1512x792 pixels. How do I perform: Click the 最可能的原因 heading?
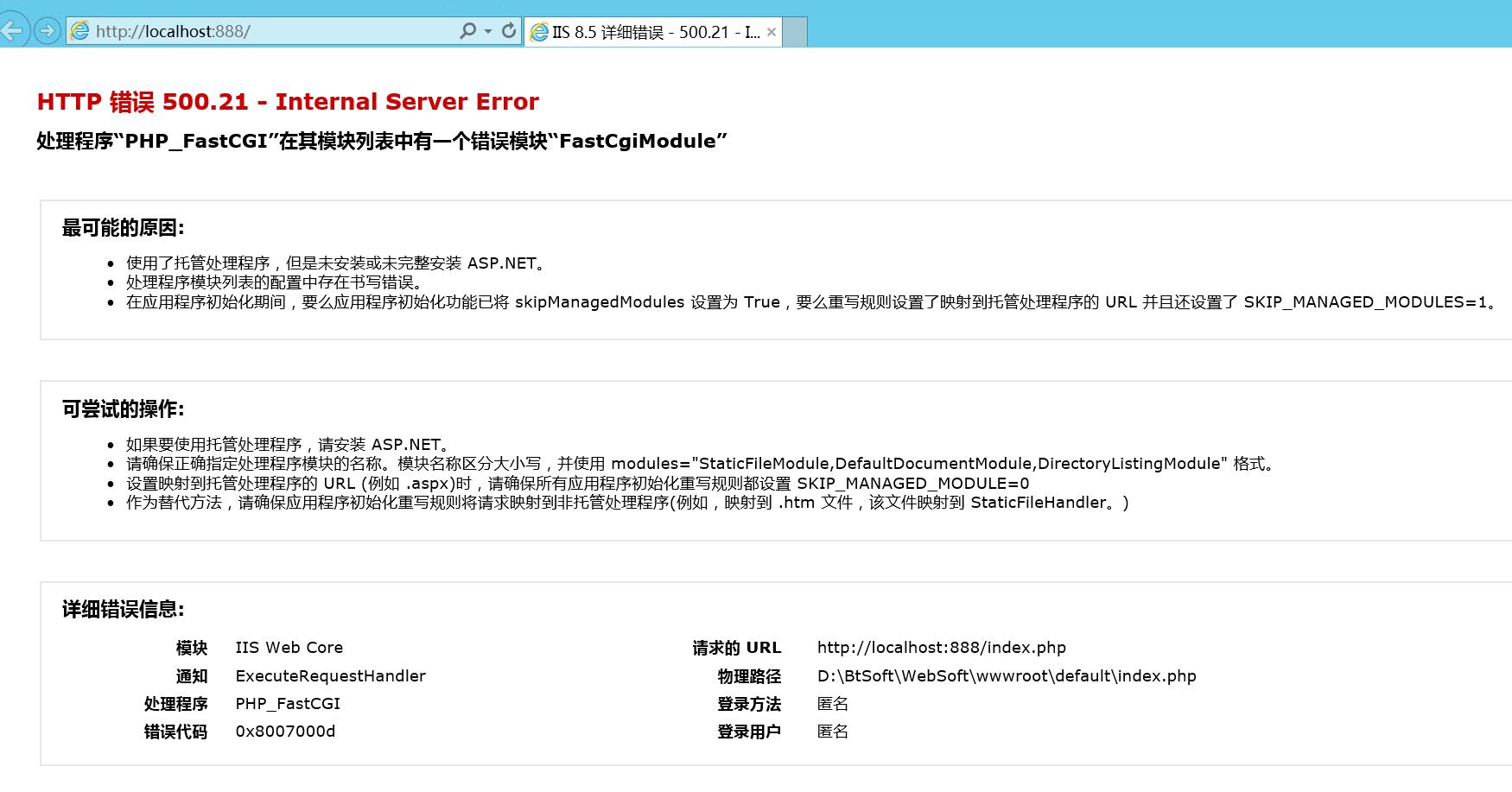click(123, 228)
